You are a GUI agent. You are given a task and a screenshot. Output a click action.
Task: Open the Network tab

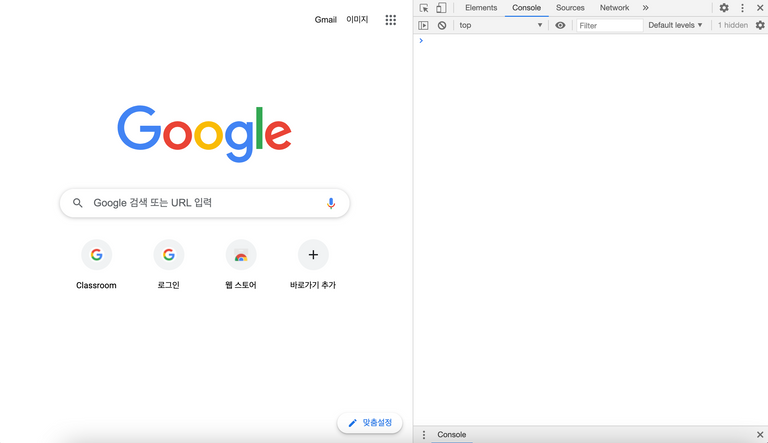[614, 8]
